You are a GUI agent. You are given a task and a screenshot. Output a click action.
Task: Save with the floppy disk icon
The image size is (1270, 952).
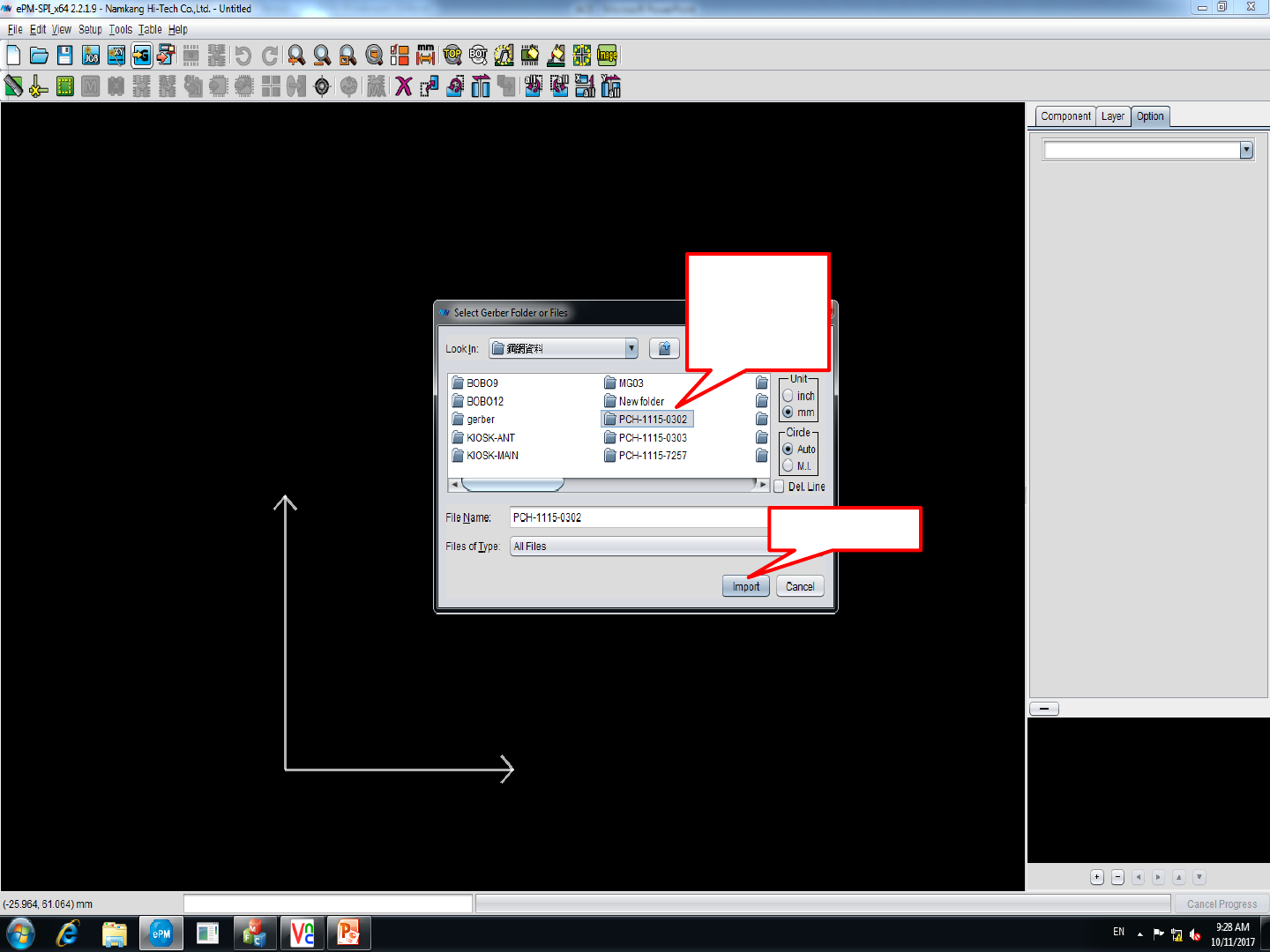pos(65,56)
